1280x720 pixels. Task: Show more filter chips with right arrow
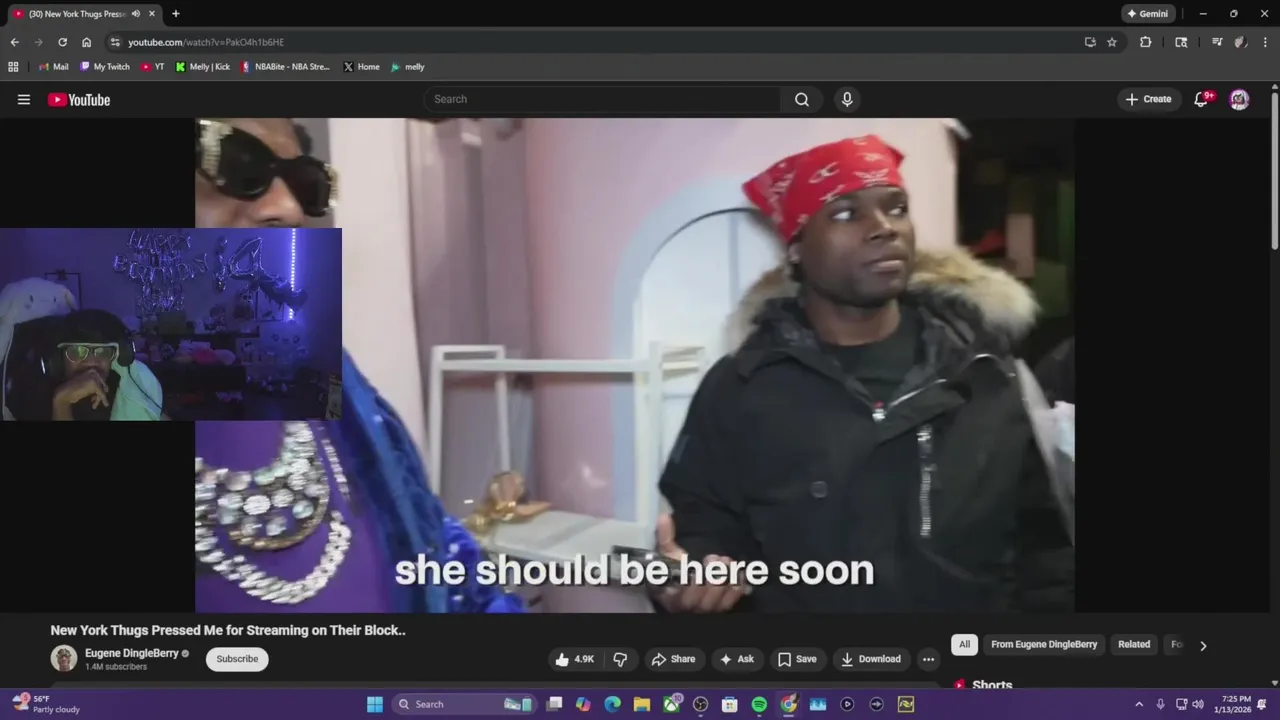1203,646
